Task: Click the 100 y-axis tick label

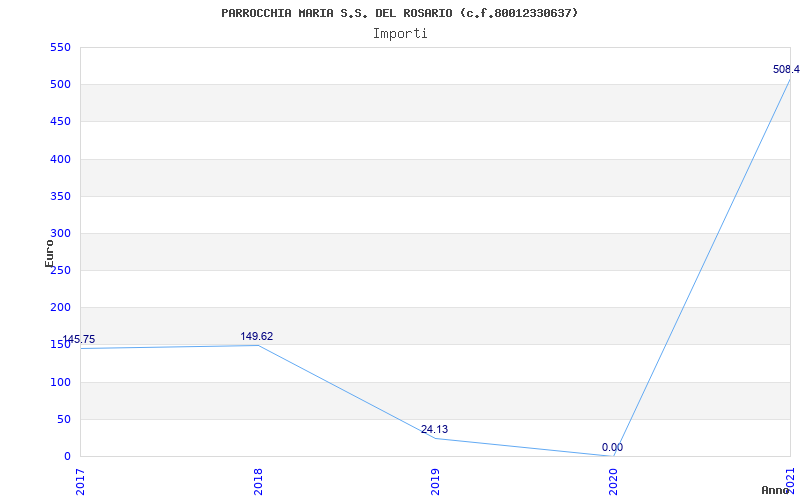Action: (x=60, y=382)
